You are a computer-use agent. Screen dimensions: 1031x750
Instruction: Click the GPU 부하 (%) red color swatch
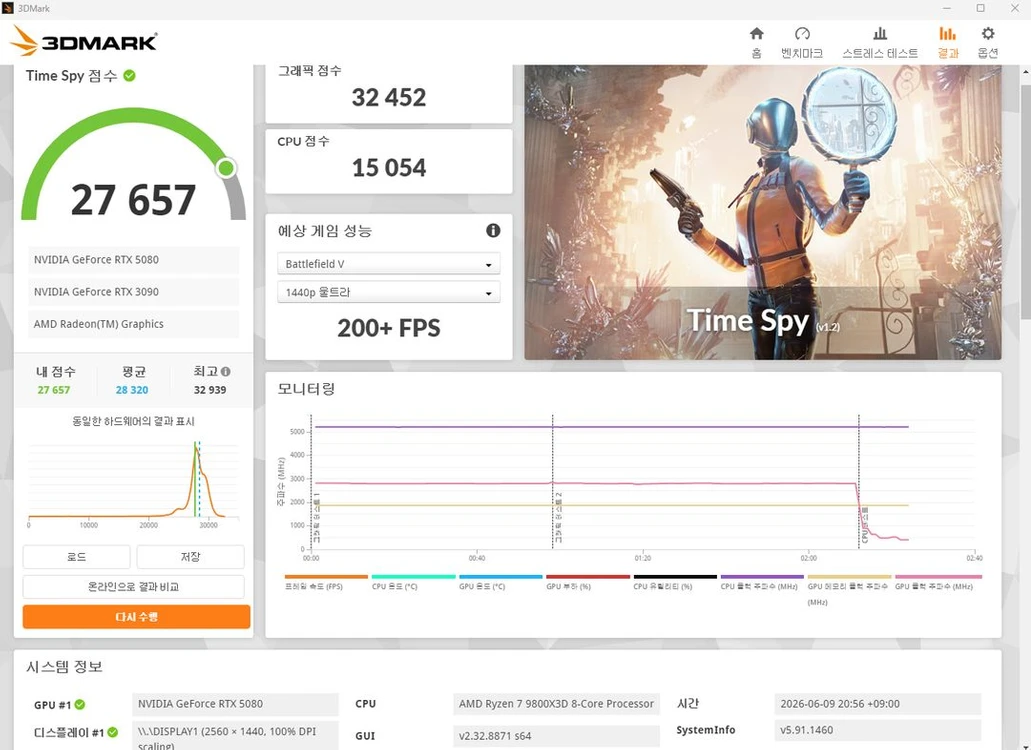pyautogui.click(x=588, y=576)
